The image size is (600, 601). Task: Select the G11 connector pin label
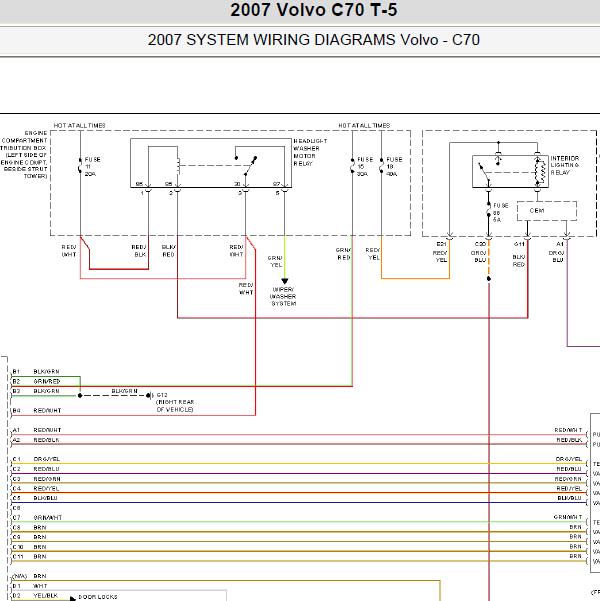pos(519,244)
